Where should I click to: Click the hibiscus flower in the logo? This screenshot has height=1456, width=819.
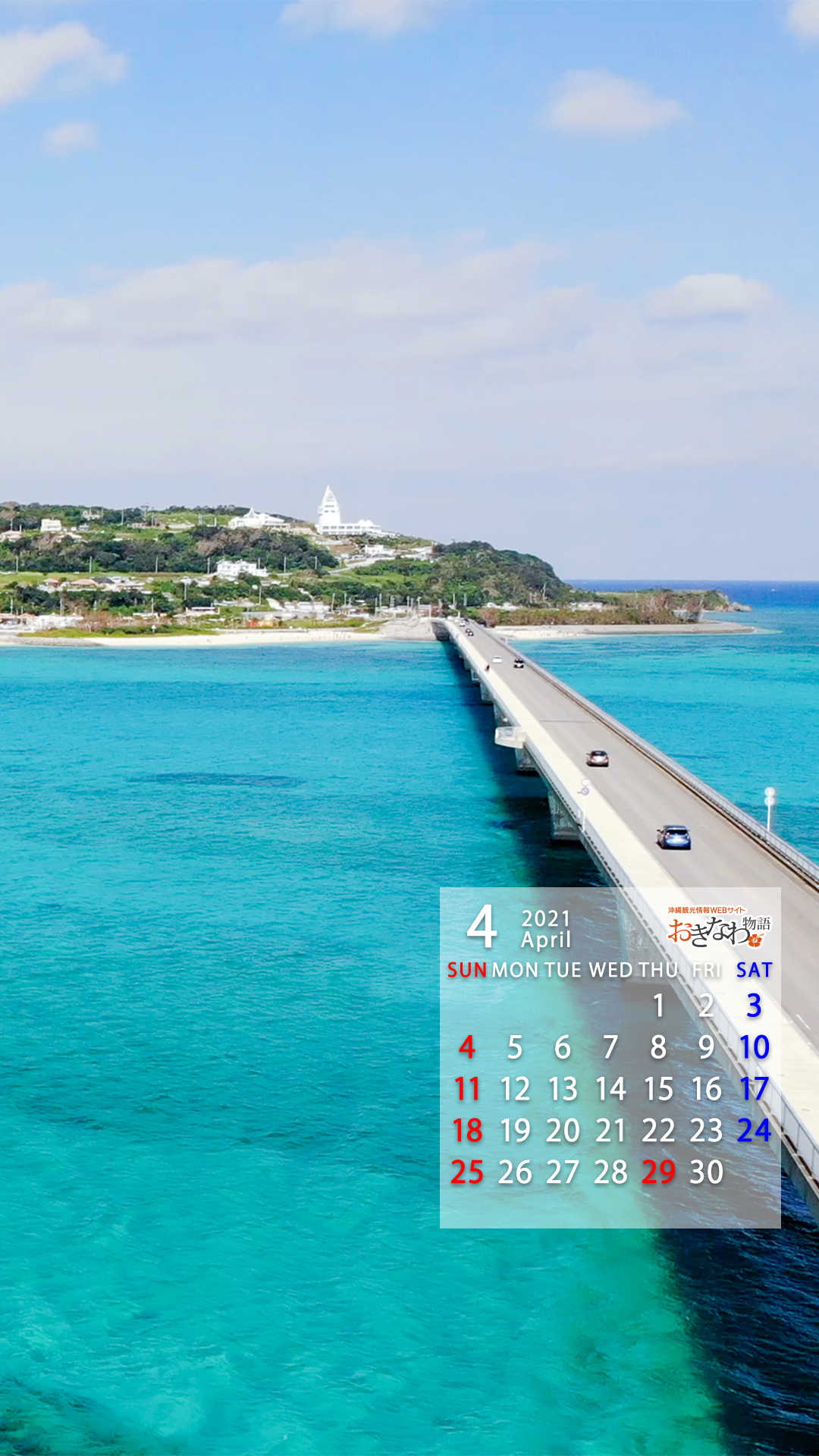(755, 940)
